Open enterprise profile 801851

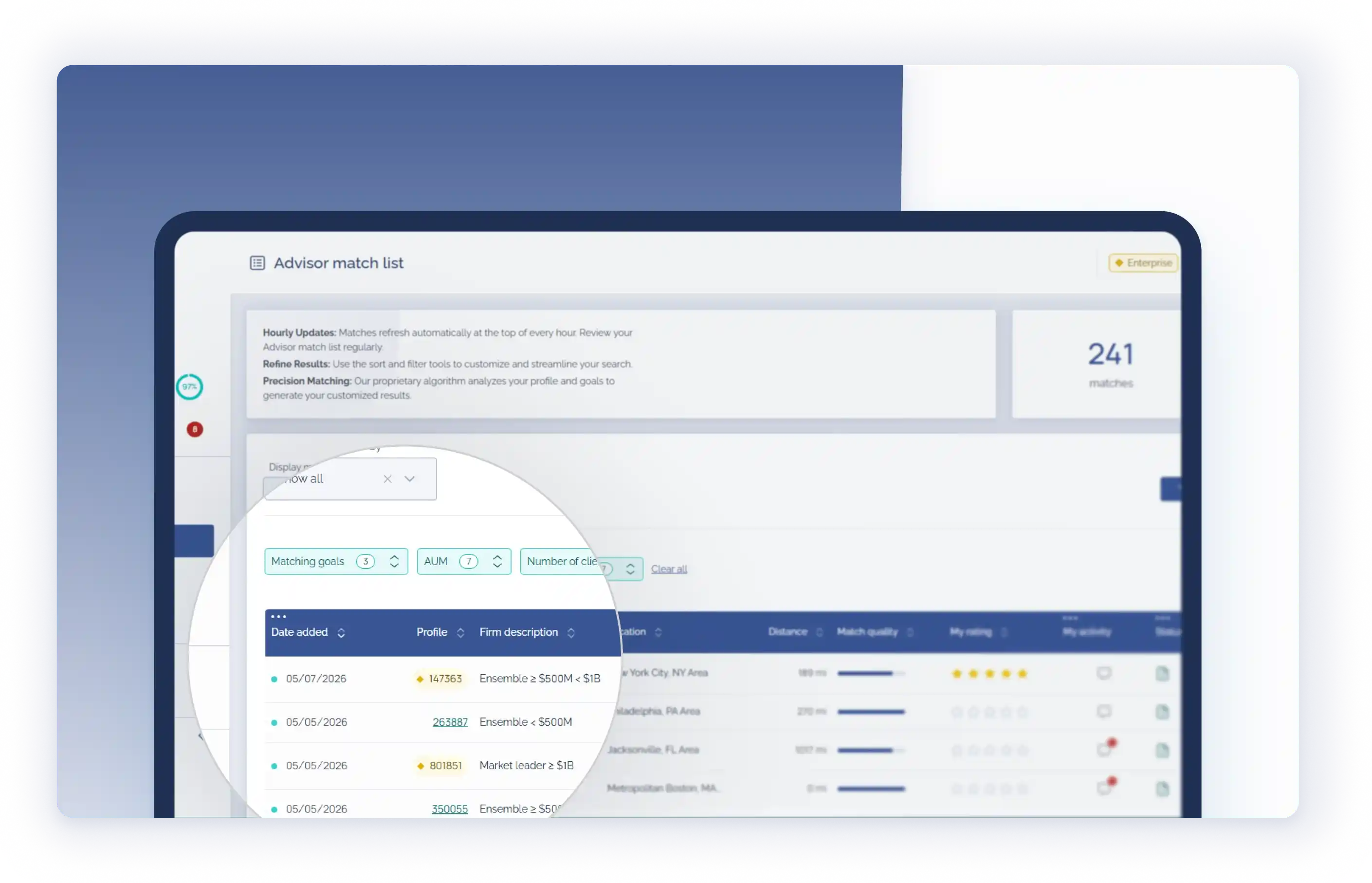coord(440,766)
